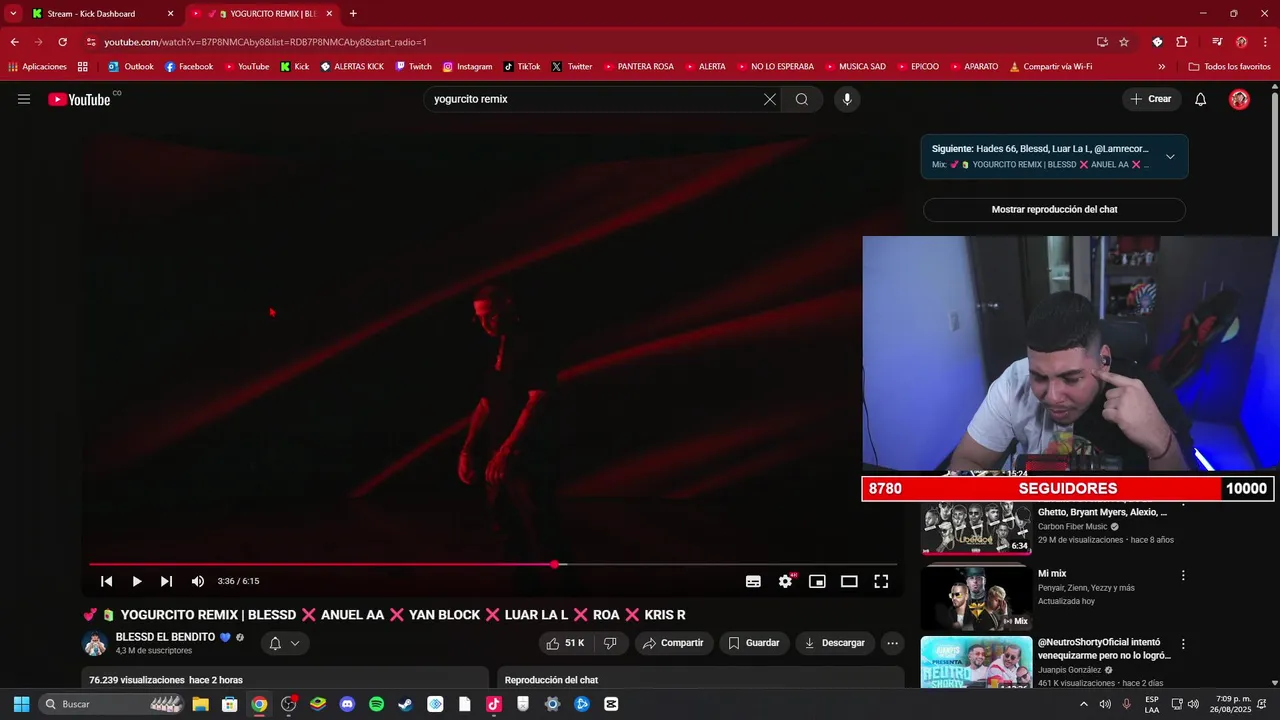Expand the Siguiente playlist panel chevron

pyautogui.click(x=1170, y=156)
